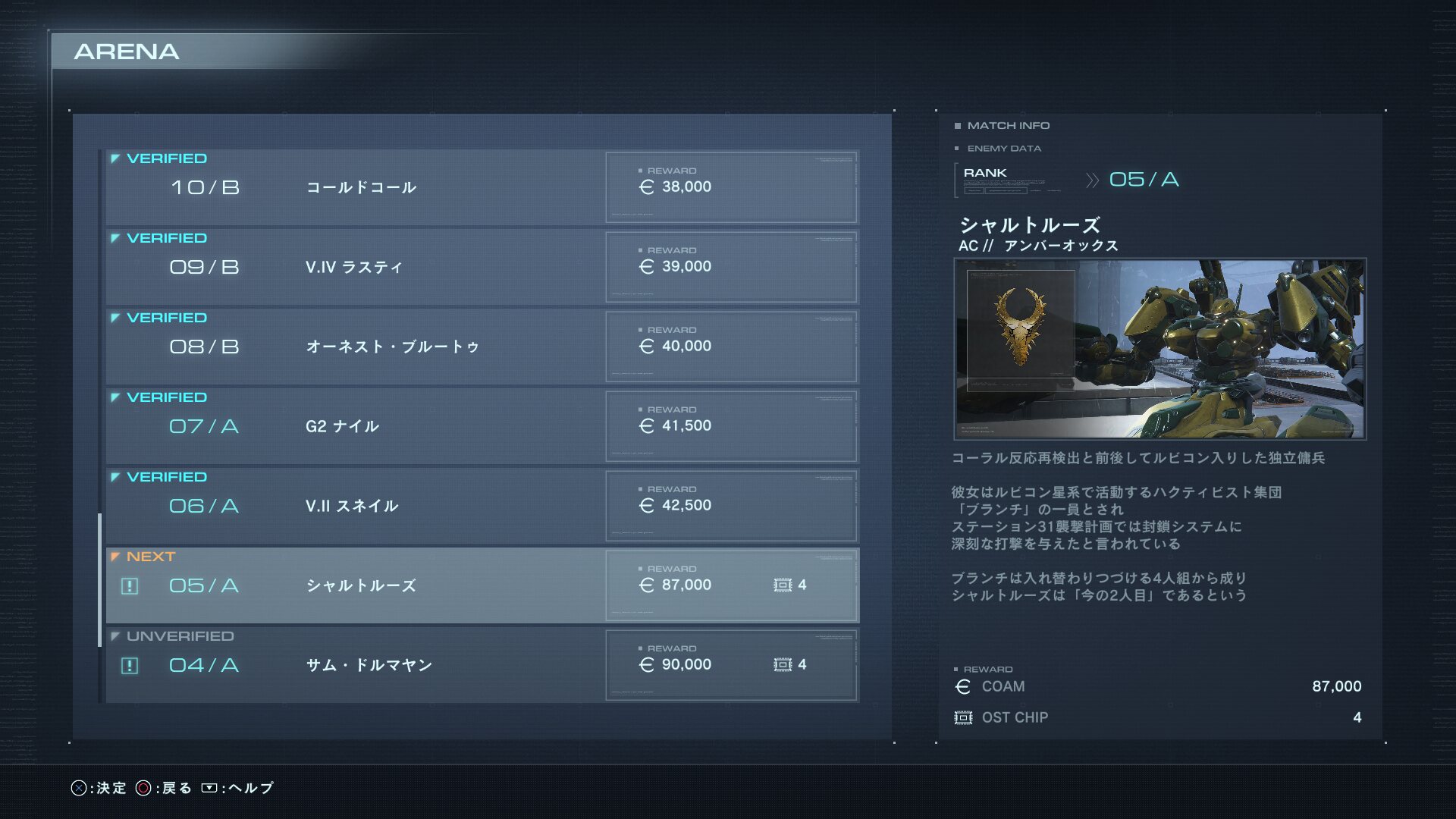
Task: Click the golden horned emblem
Action: [x=1021, y=327]
